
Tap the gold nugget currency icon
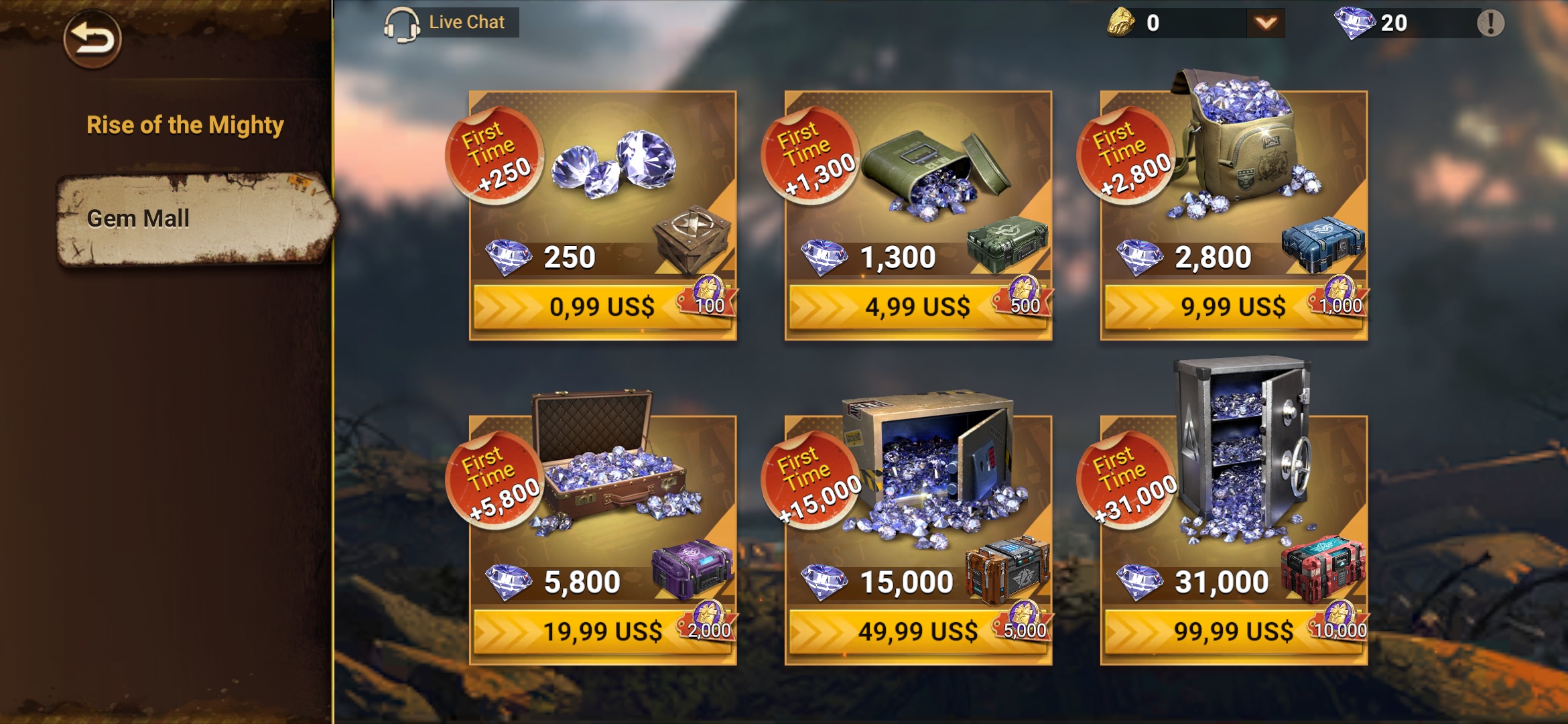pos(1120,22)
